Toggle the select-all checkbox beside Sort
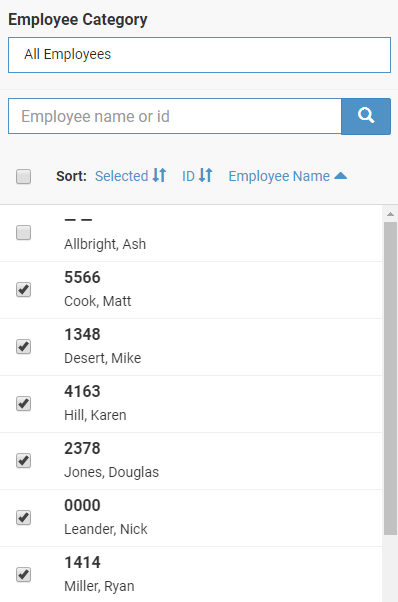This screenshot has height=602, width=398. coord(23,177)
